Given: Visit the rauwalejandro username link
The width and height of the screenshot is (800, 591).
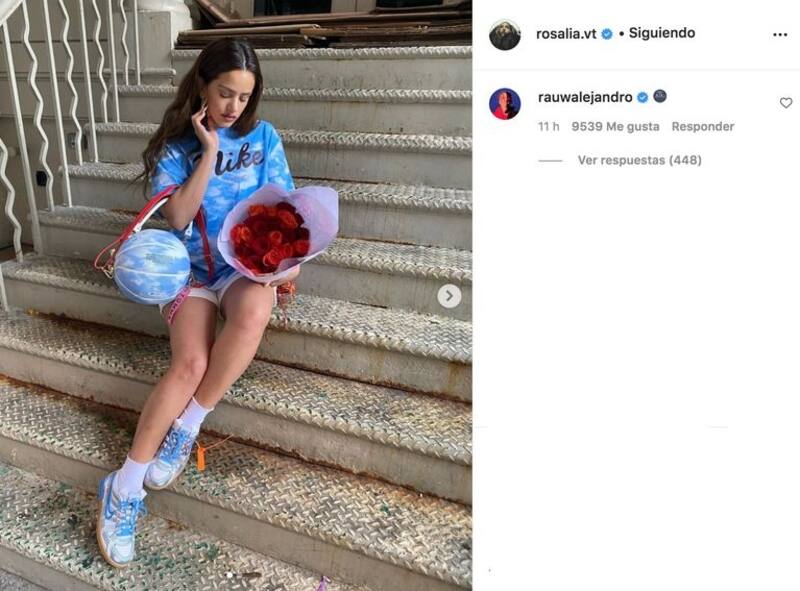Looking at the screenshot, I should 585,97.
